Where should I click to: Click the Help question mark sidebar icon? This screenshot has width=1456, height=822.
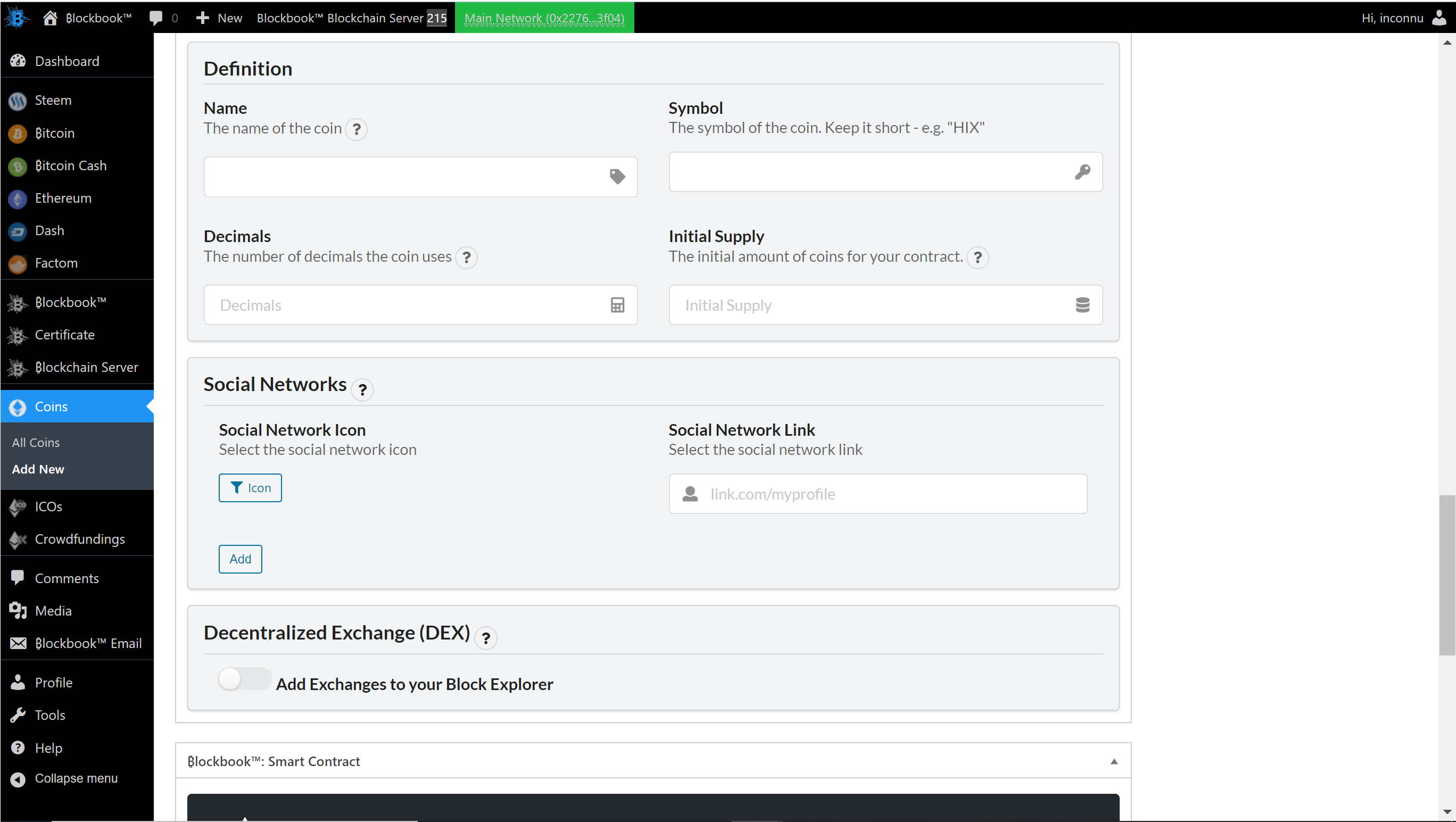[x=18, y=748]
